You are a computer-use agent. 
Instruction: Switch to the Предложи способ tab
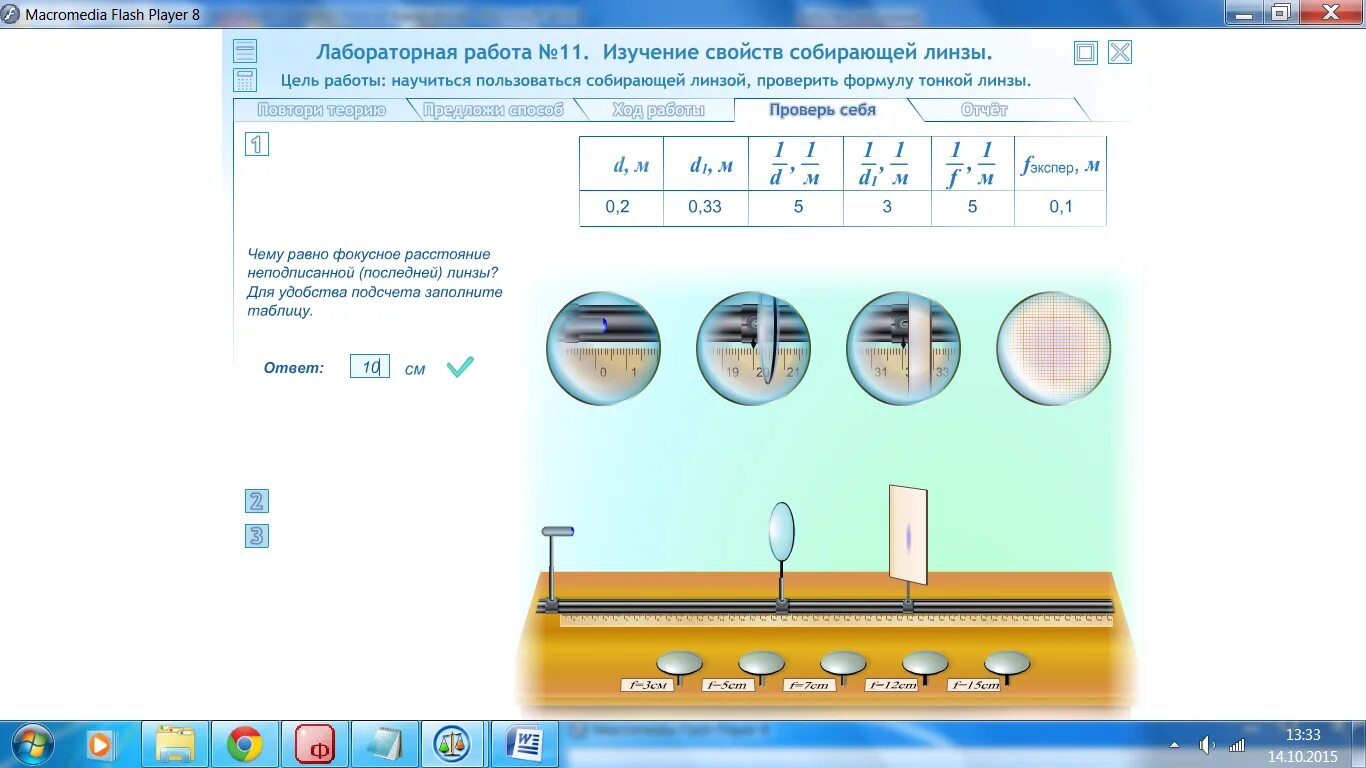(x=493, y=110)
